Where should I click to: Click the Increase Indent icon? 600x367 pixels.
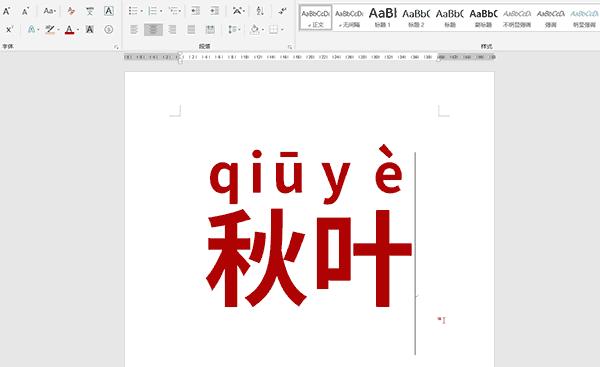(215, 11)
